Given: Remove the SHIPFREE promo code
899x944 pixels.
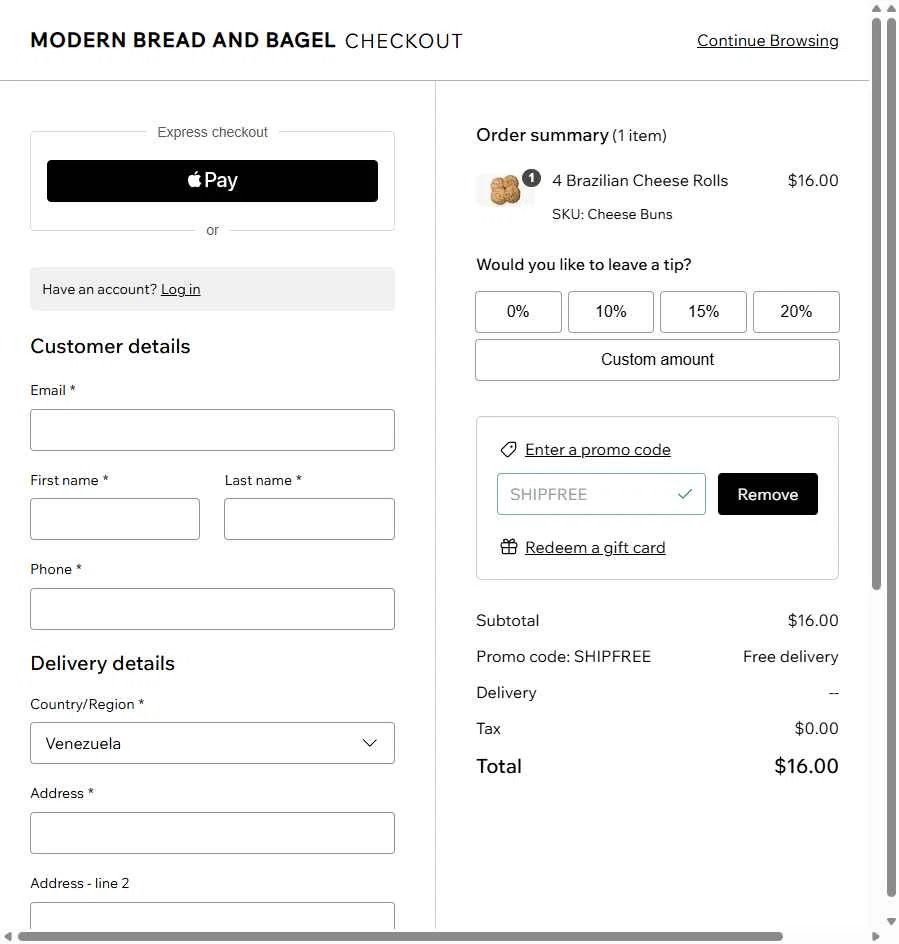Looking at the screenshot, I should pyautogui.click(x=767, y=493).
